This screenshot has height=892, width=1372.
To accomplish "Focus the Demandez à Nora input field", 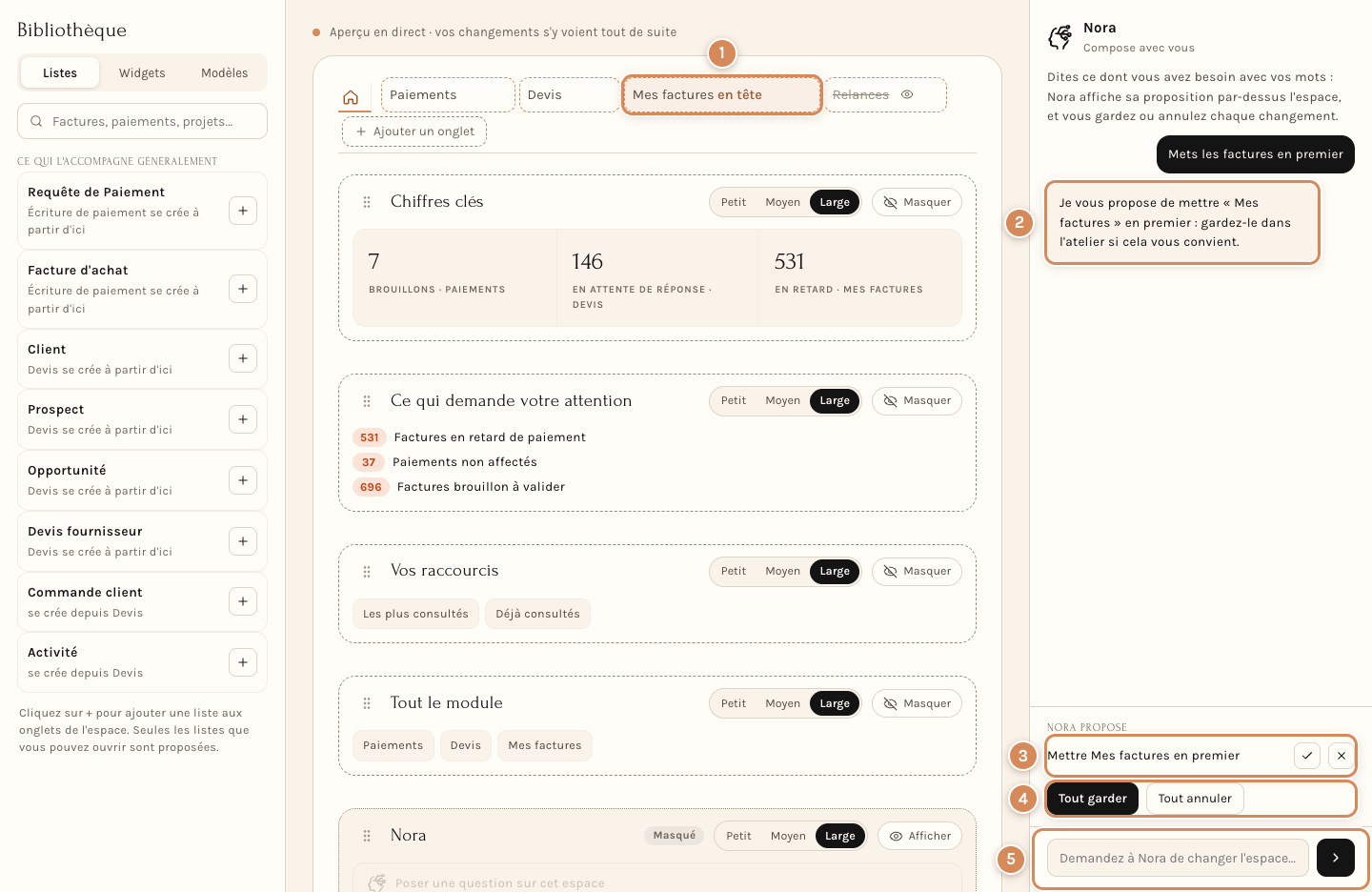I will coord(1178,858).
